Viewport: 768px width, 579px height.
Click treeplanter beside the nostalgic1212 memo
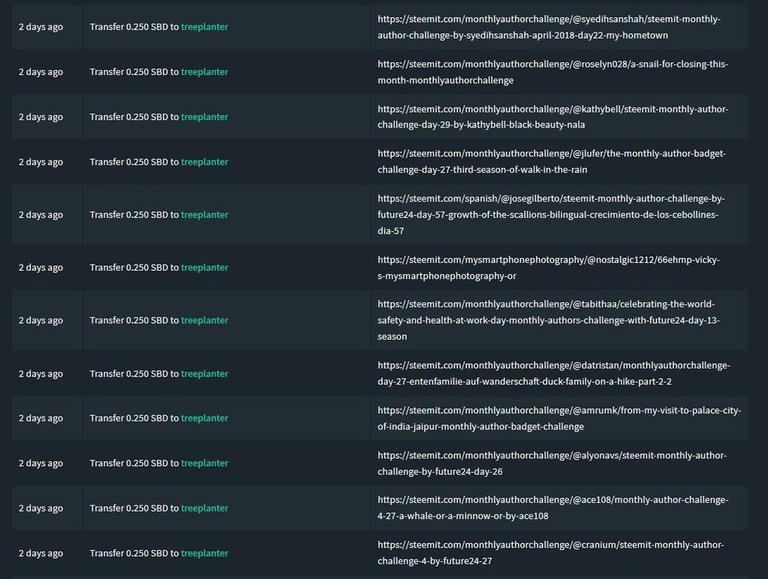pos(204,268)
